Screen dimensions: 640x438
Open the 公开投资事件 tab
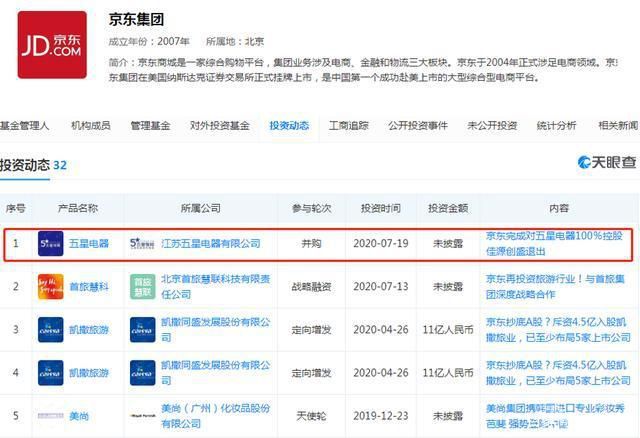418,126
